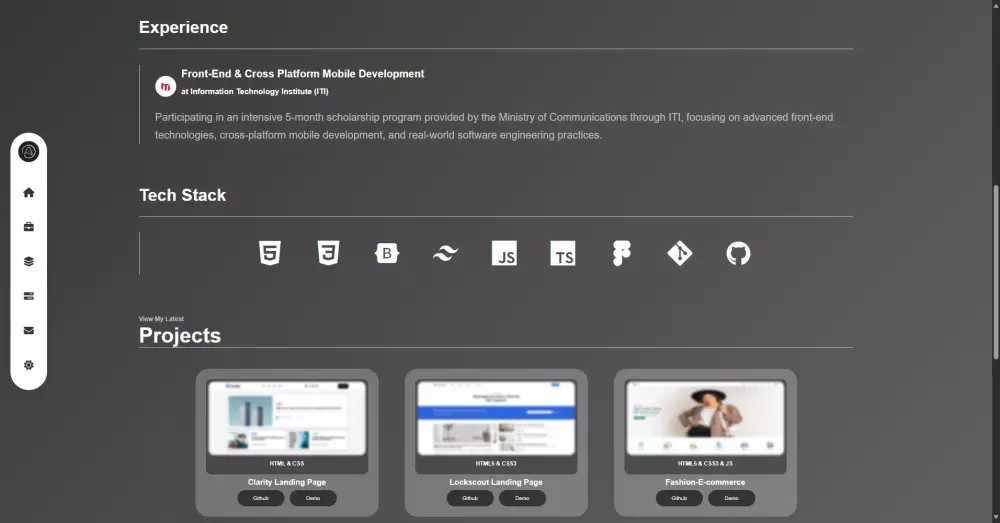Image resolution: width=1000 pixels, height=523 pixels.
Task: Click the ITI institute logo
Action: click(165, 86)
